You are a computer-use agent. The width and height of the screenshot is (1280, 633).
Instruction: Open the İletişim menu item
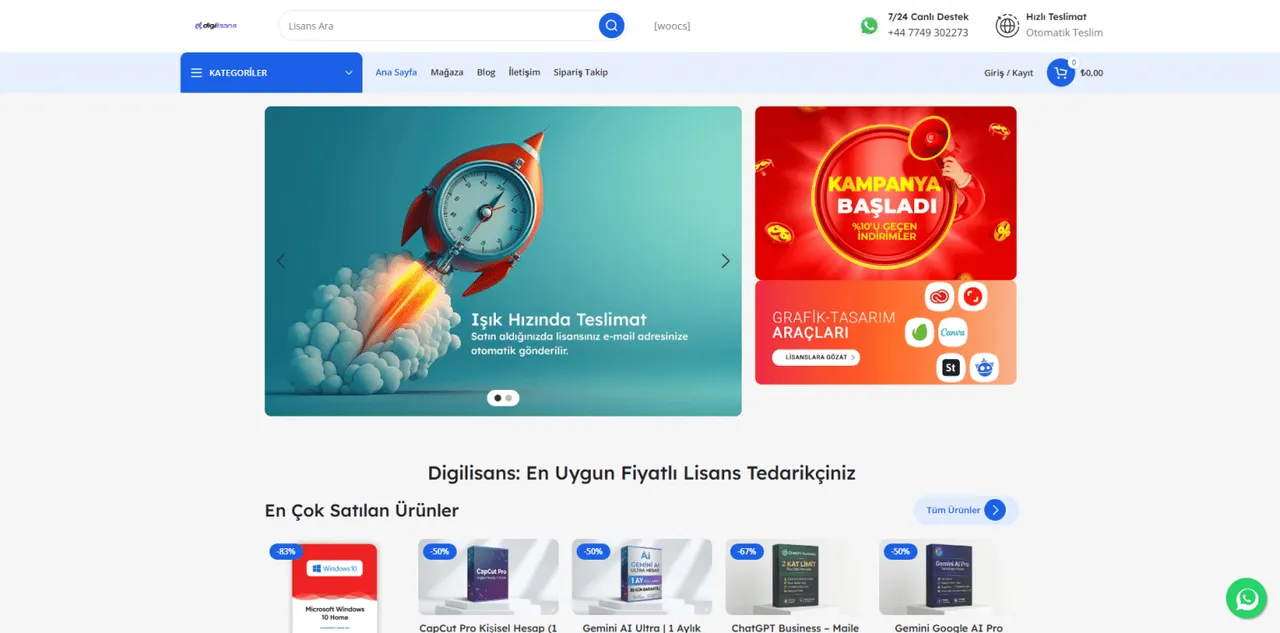click(x=524, y=73)
